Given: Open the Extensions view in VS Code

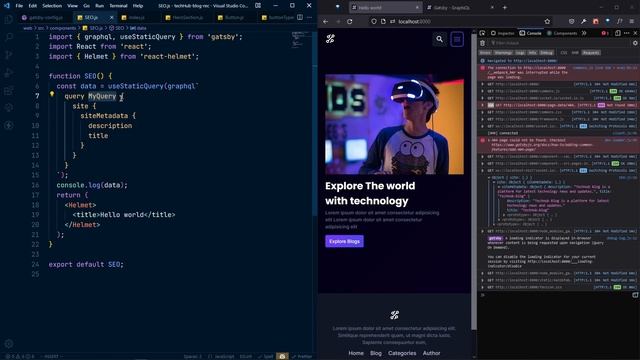Looking at the screenshot, I should click(x=9, y=90).
